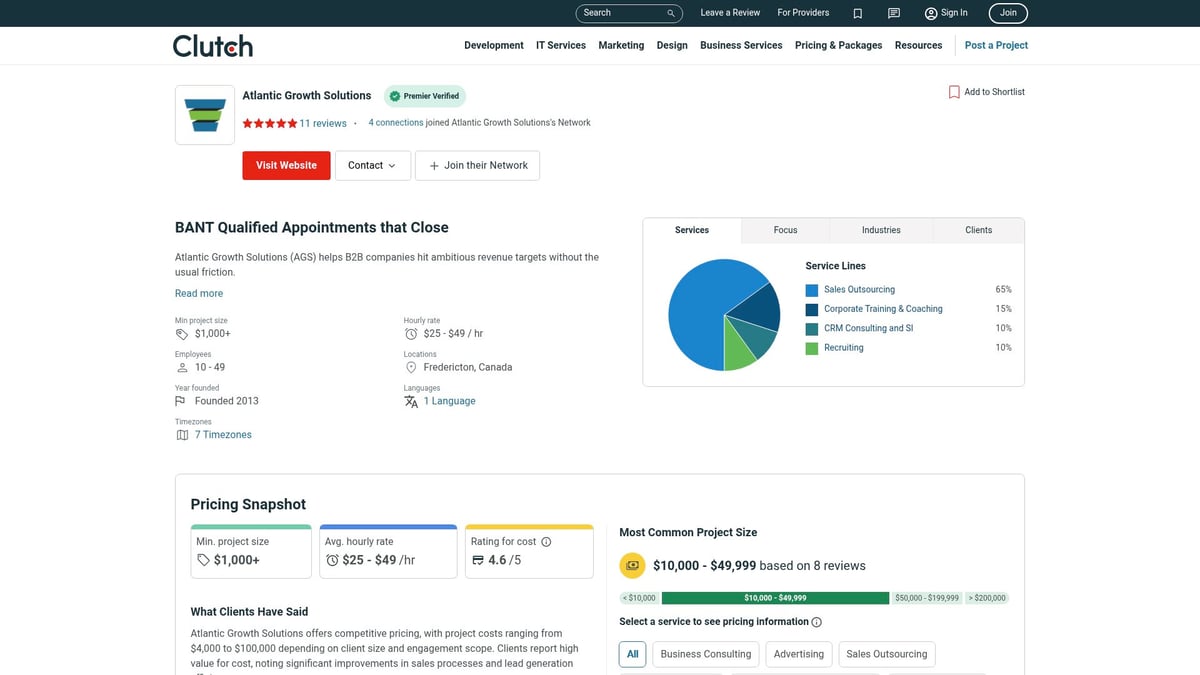
Task: Click the Add to Shortlist bookmark icon
Action: point(954,92)
